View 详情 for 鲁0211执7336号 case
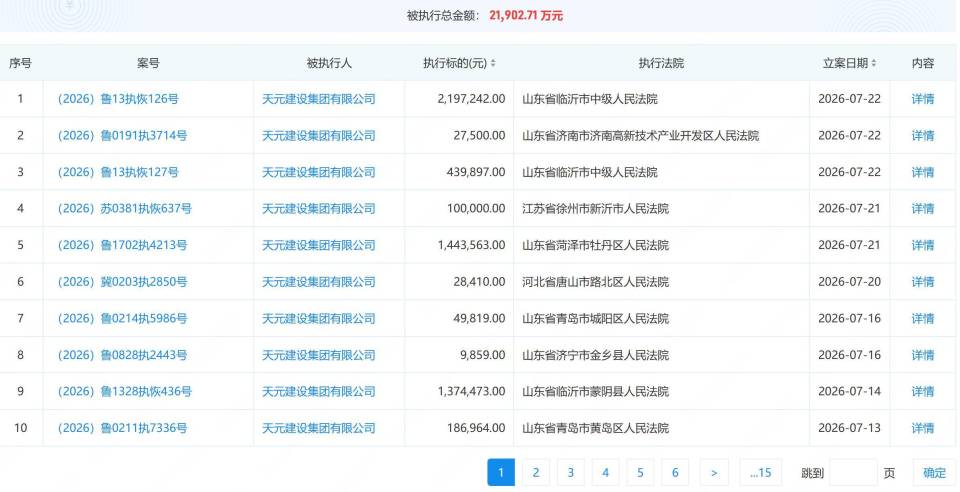 (923, 428)
